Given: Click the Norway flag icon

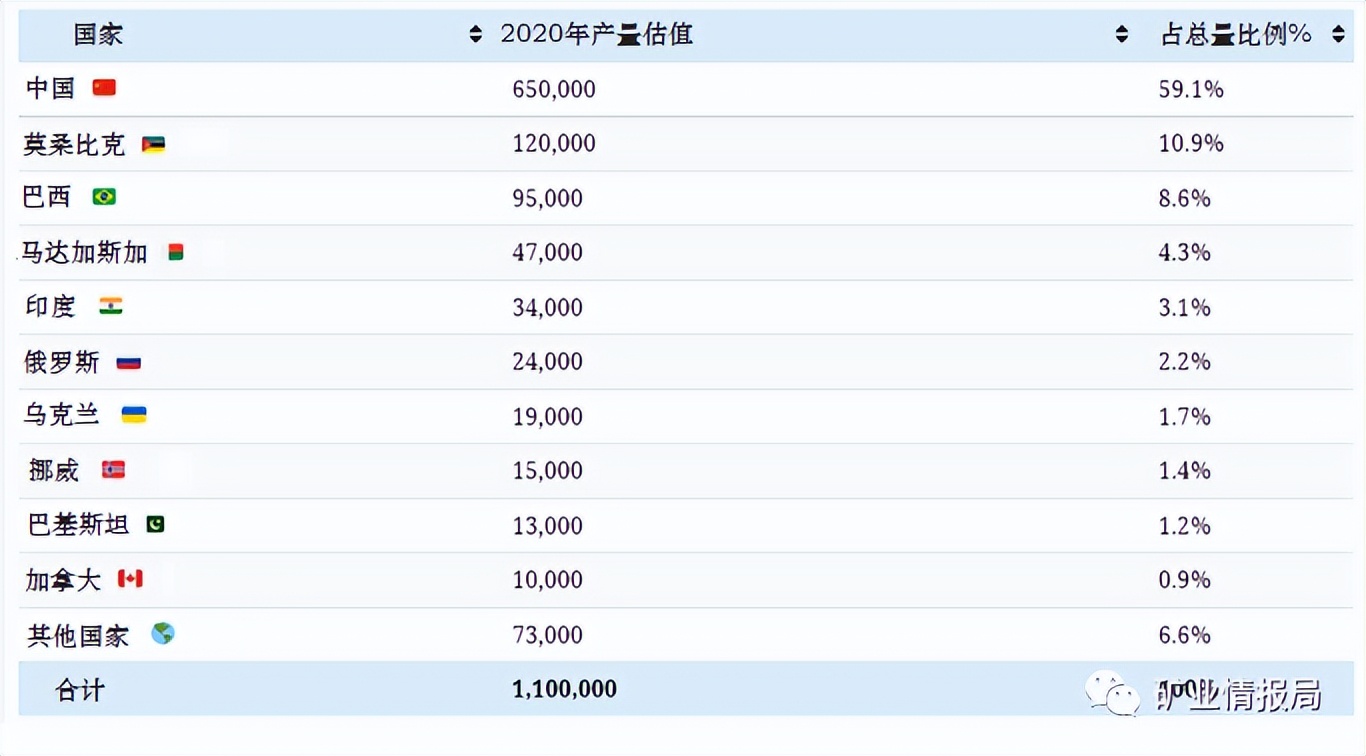Looking at the screenshot, I should (x=114, y=470).
